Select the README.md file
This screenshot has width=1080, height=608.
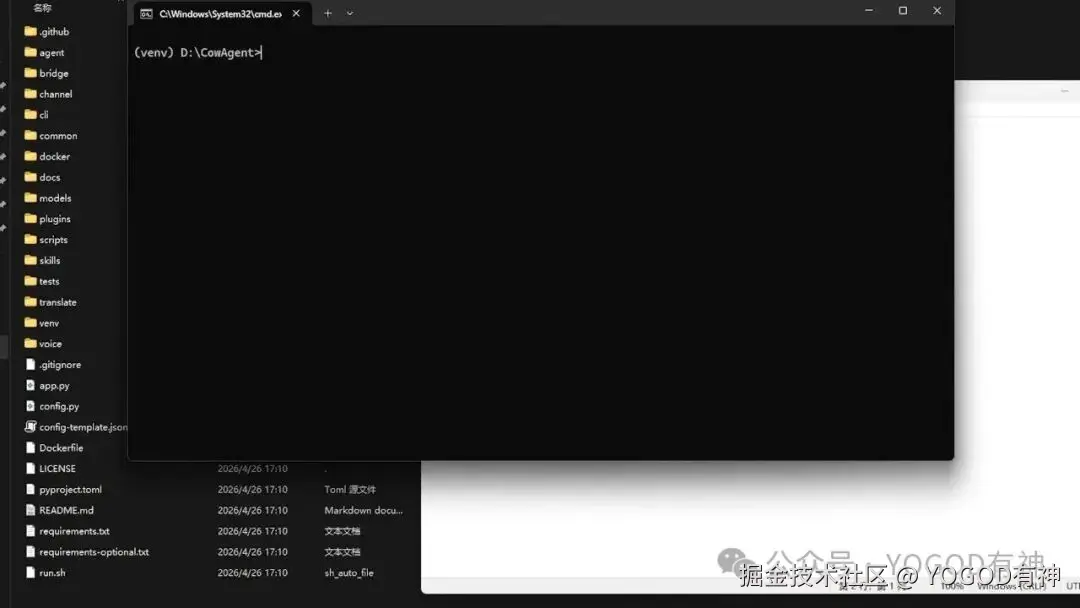(59, 510)
